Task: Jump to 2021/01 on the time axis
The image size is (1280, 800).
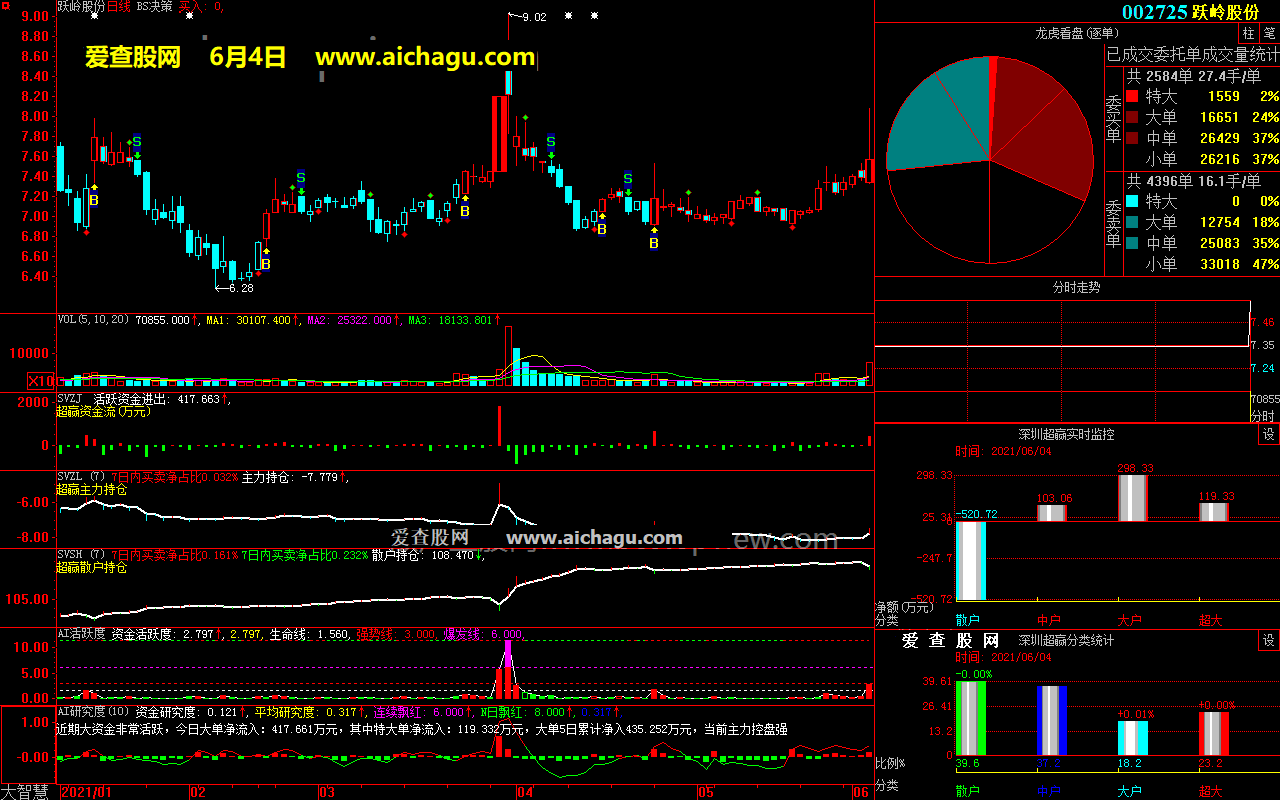Action: (87, 792)
